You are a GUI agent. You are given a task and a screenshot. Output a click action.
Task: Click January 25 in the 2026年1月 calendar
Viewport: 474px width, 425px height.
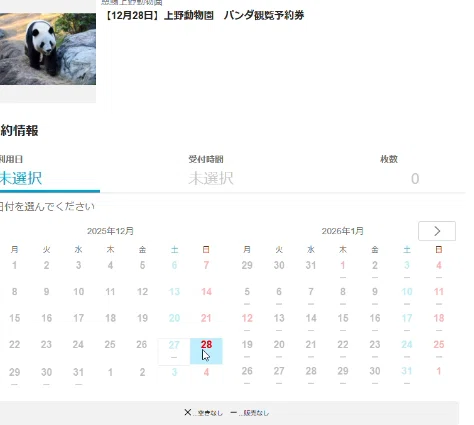(x=439, y=347)
